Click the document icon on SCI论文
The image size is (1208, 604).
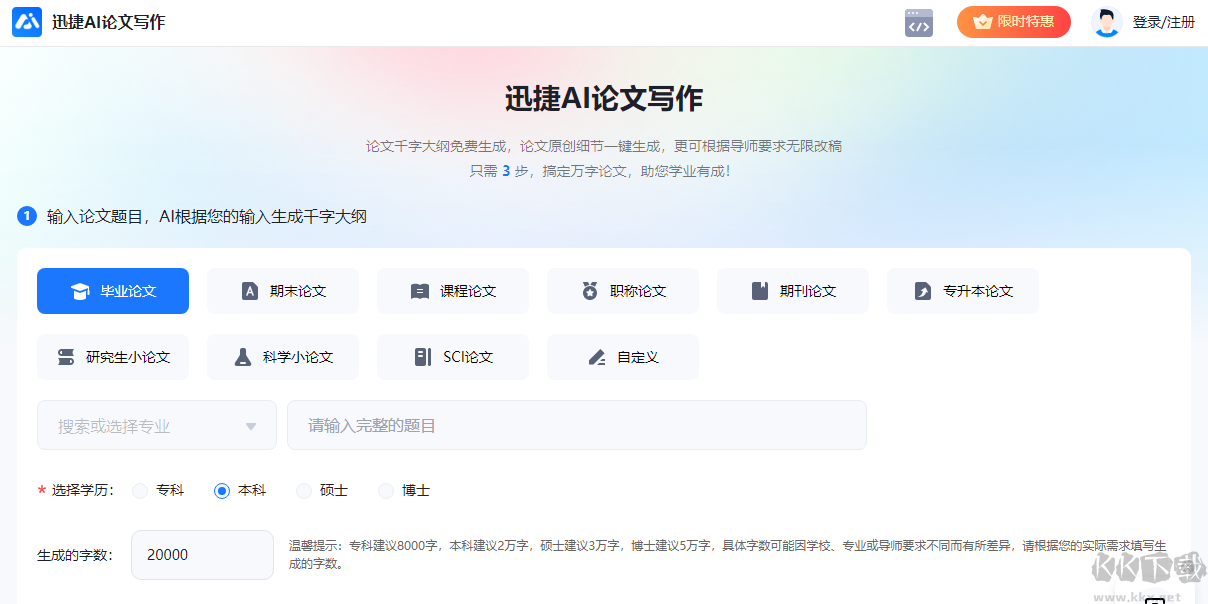point(423,357)
